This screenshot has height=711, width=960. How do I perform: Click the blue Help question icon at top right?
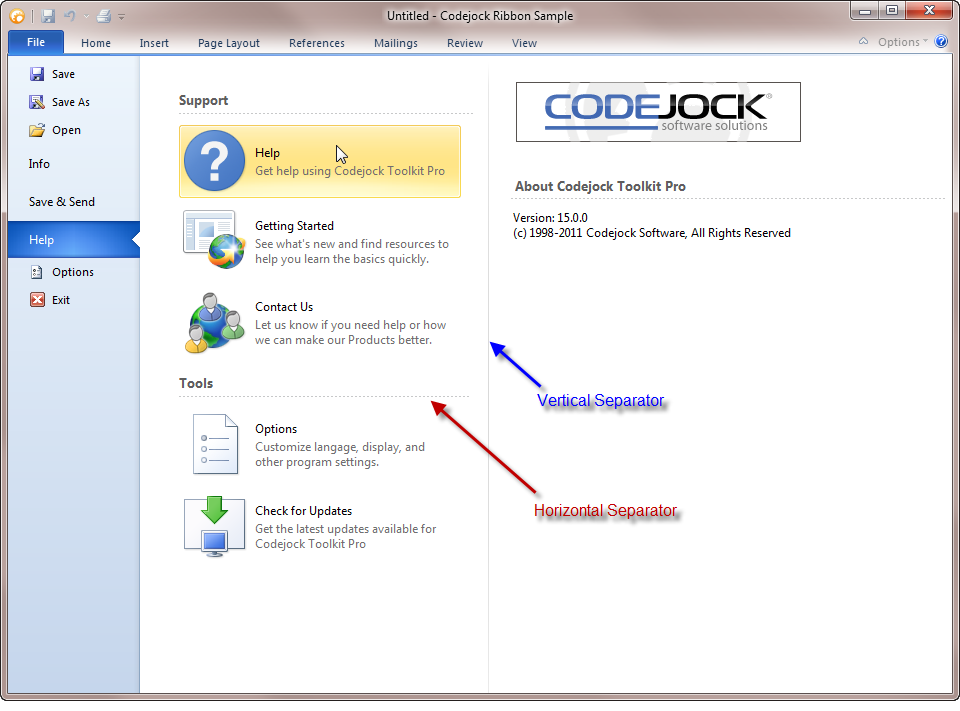(942, 41)
